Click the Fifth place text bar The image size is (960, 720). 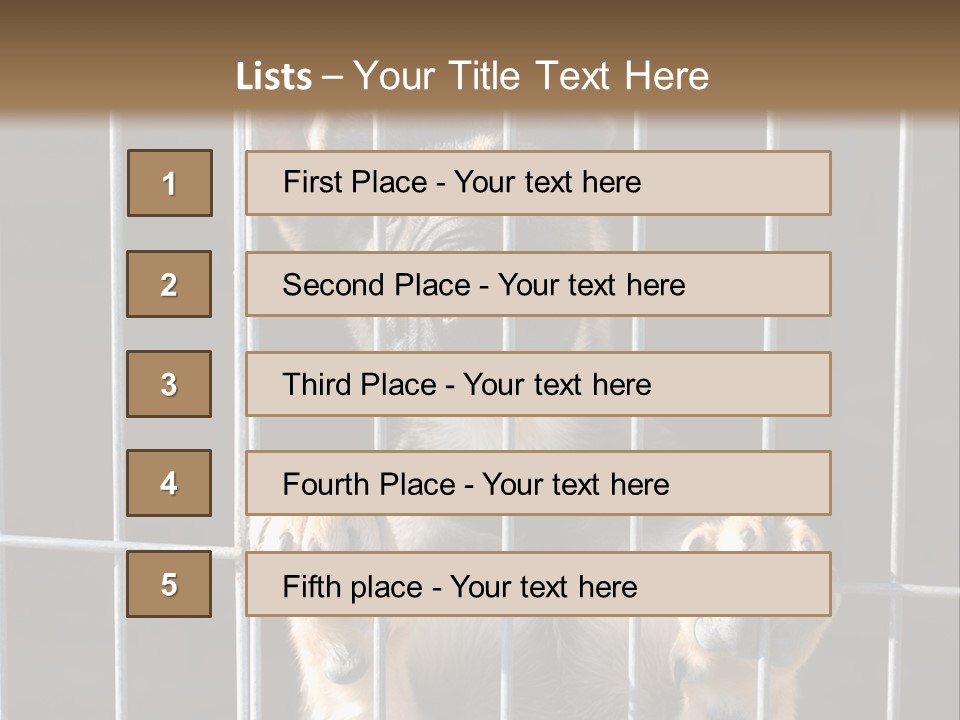(538, 584)
